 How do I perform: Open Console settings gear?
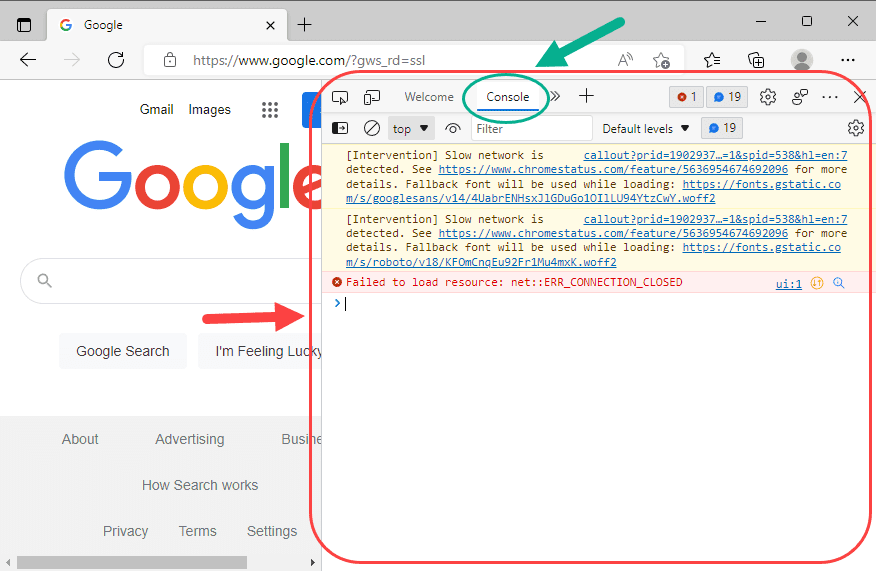point(855,128)
